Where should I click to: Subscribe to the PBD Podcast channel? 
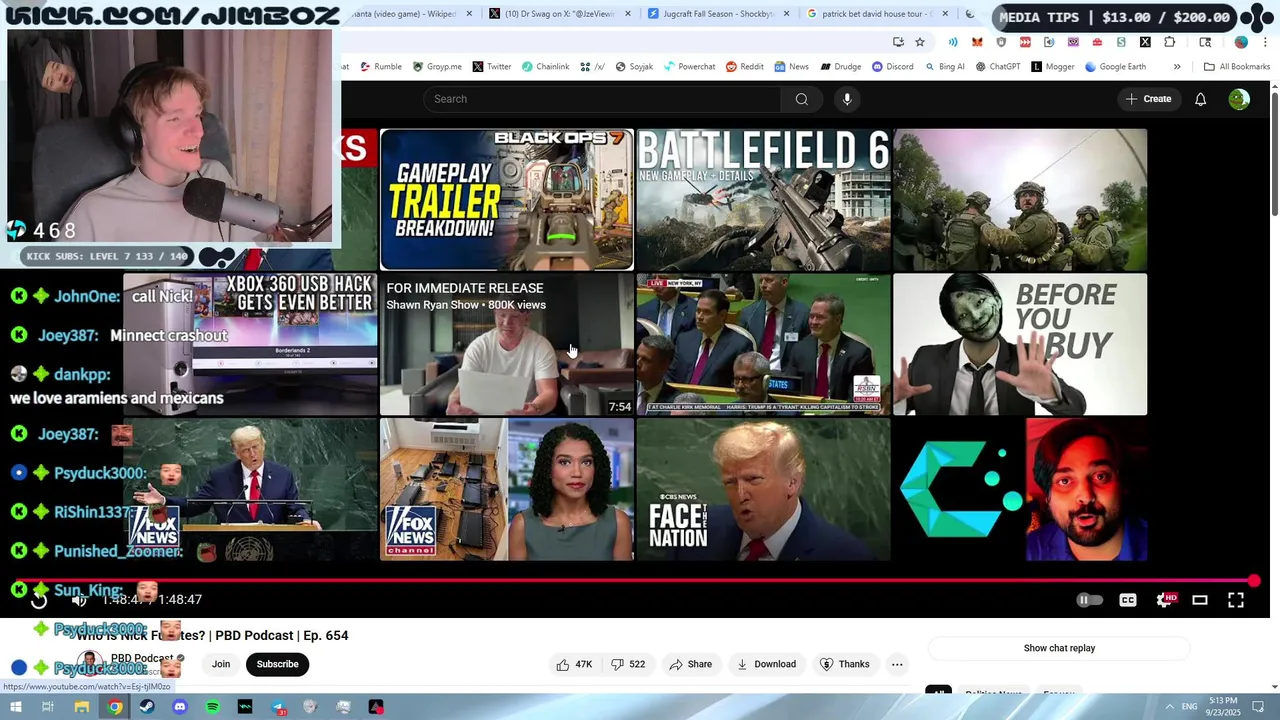[277, 664]
